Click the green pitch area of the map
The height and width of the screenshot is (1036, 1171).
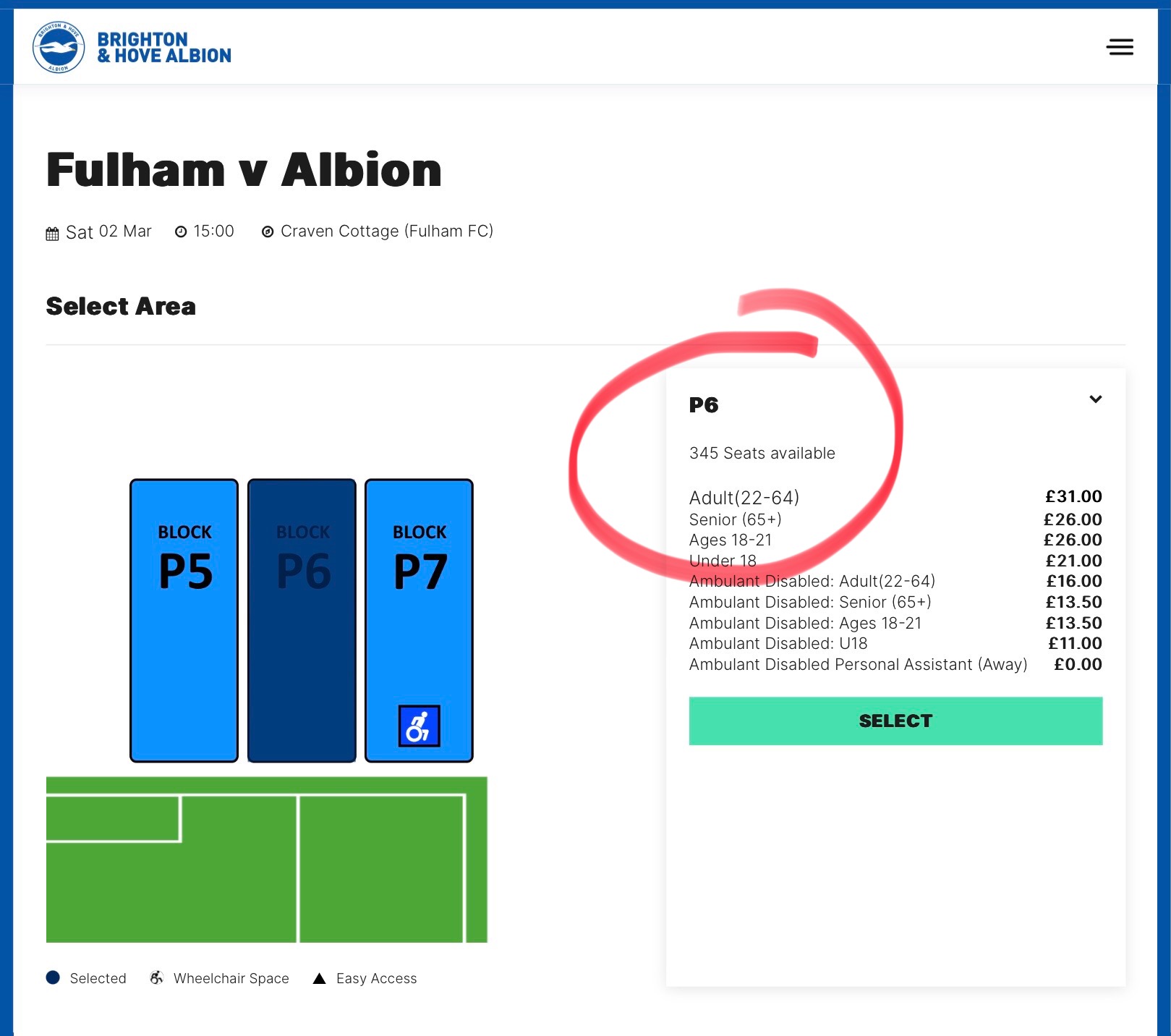[x=267, y=859]
